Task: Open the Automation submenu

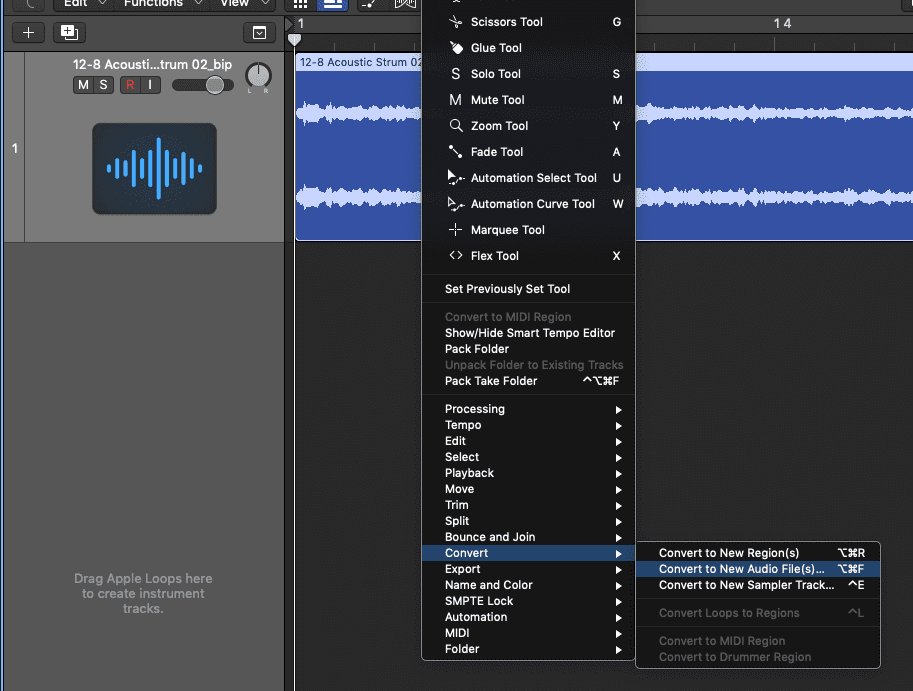Action: coord(528,617)
